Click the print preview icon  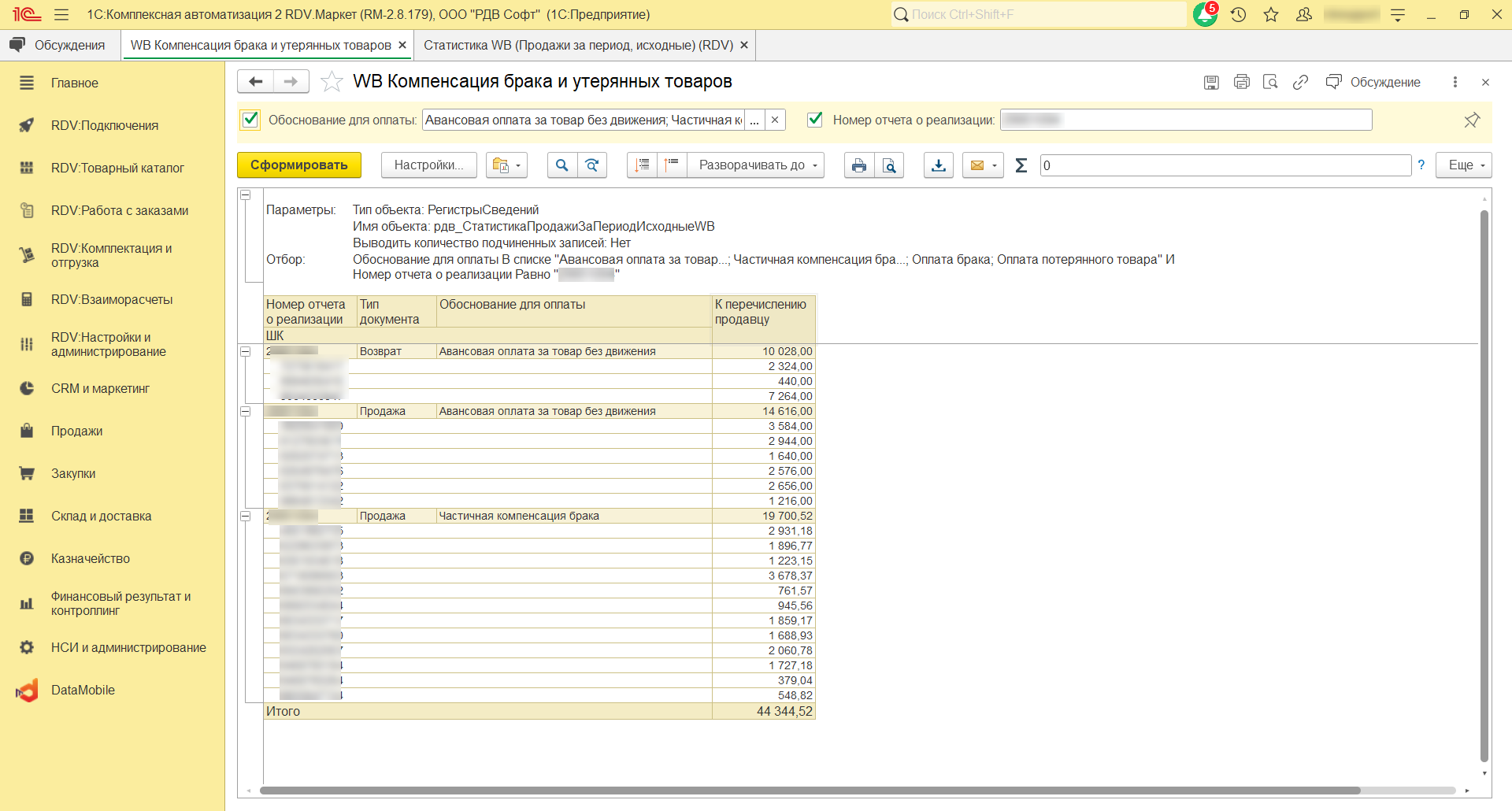pyautogui.click(x=889, y=165)
